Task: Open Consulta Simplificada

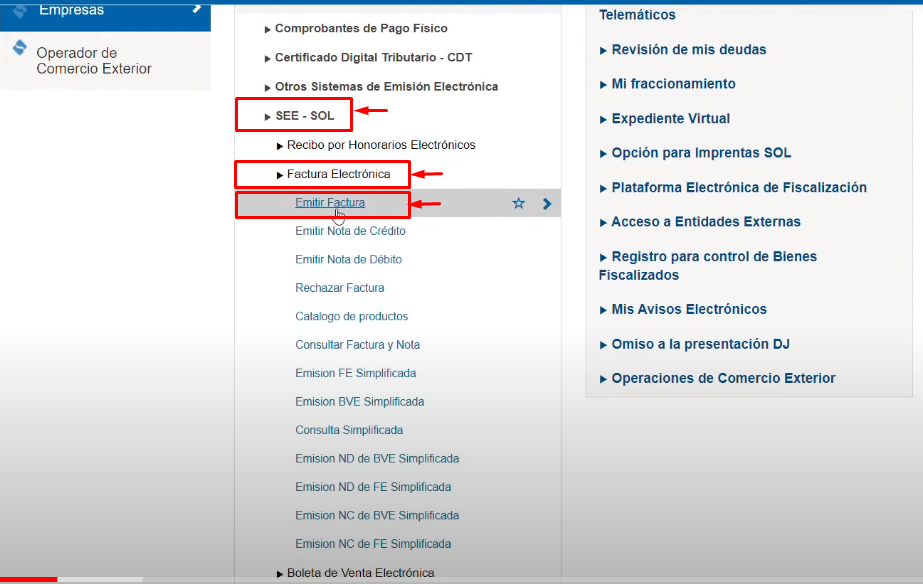Action: pyautogui.click(x=350, y=430)
